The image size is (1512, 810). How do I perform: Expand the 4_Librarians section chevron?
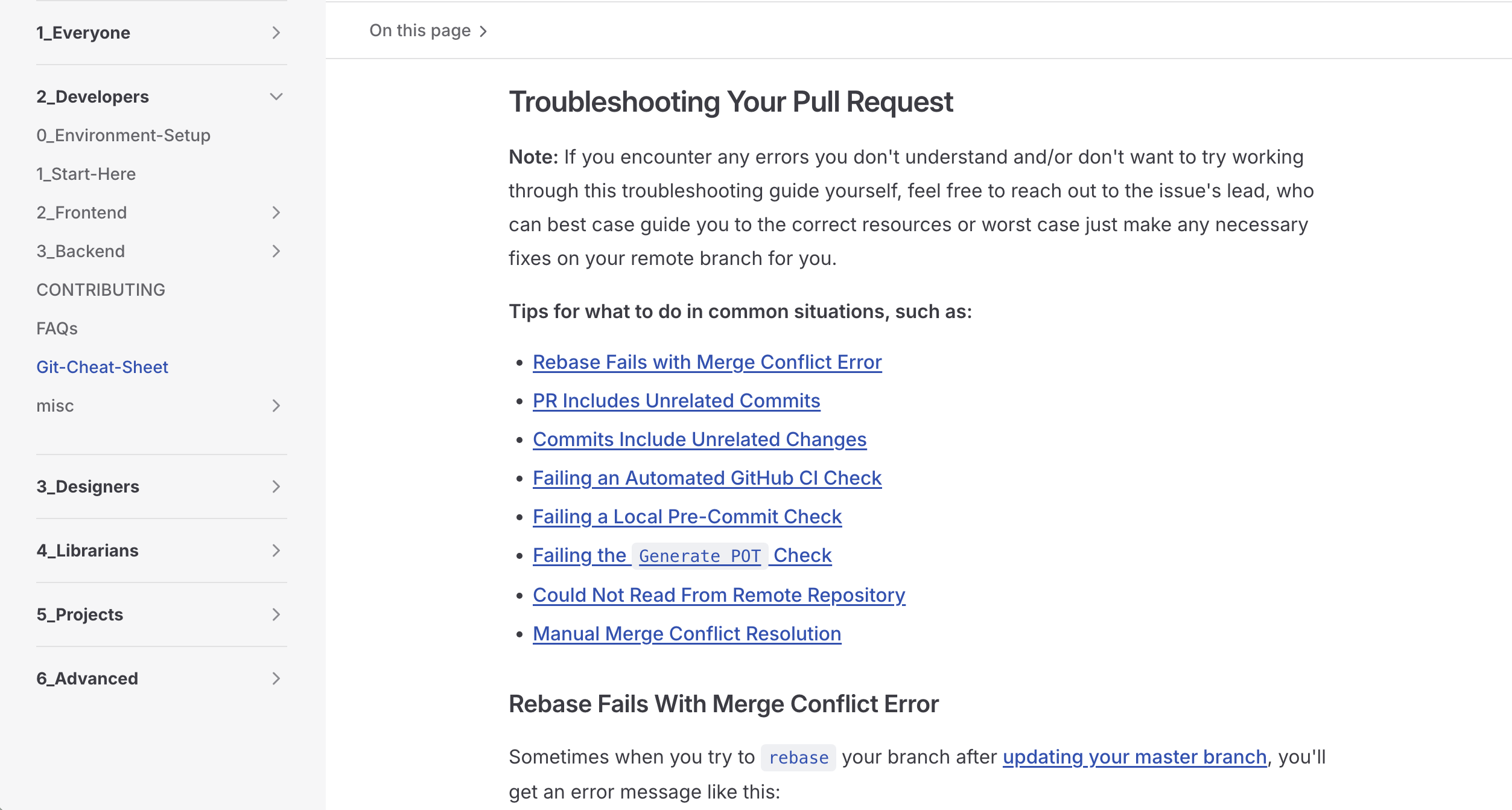click(x=276, y=550)
